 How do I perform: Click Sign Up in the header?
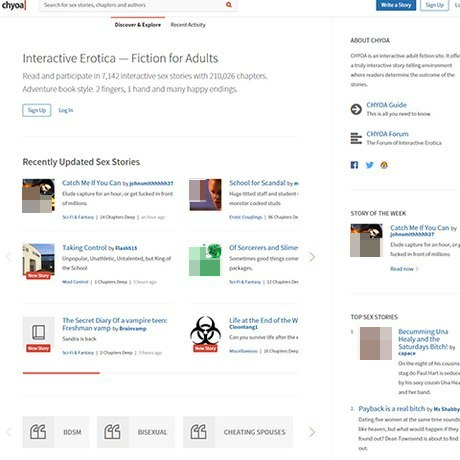[434, 5]
